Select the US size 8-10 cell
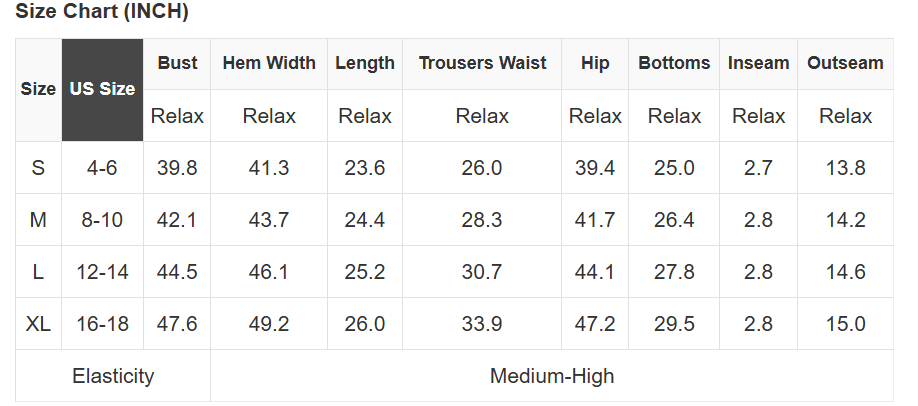Screen dimensions: 918x406 102,220
